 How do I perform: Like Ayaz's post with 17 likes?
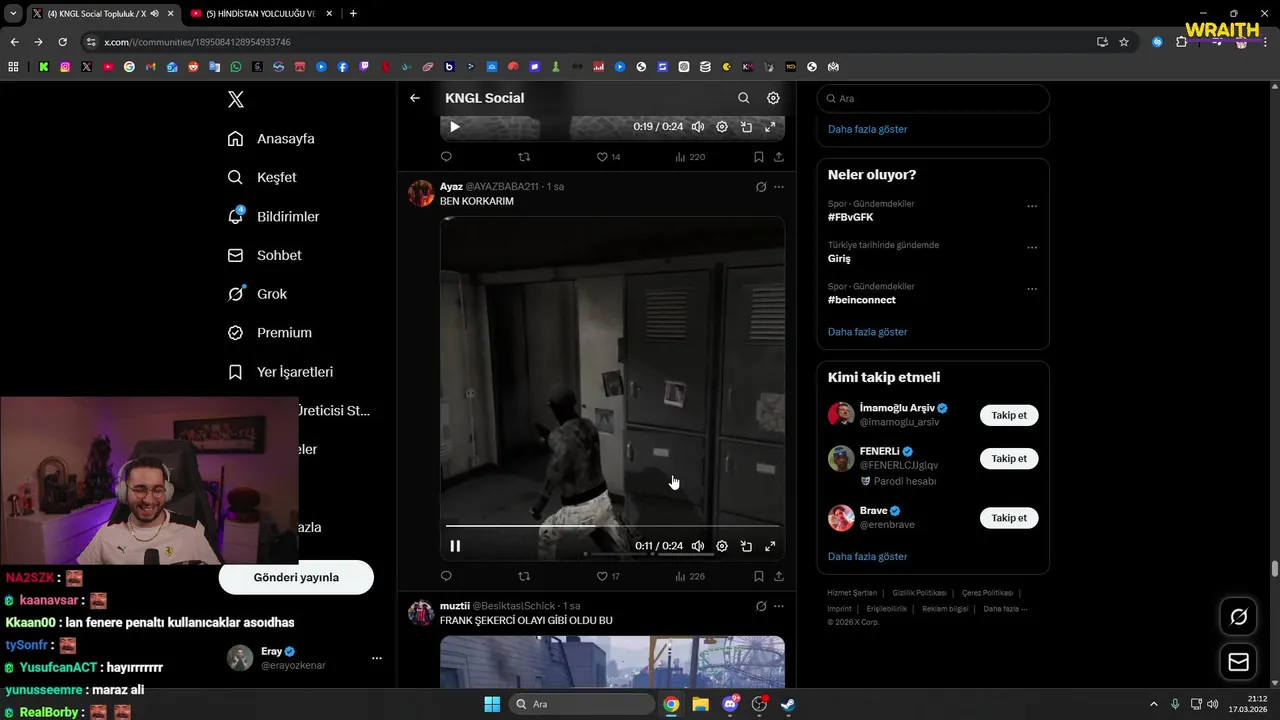tap(608, 576)
